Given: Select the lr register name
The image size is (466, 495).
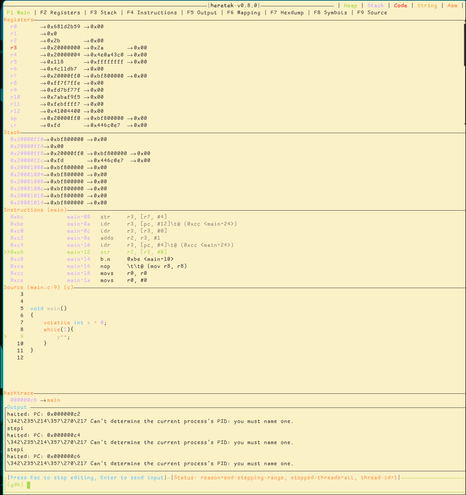Looking at the screenshot, I should pos(13,125).
